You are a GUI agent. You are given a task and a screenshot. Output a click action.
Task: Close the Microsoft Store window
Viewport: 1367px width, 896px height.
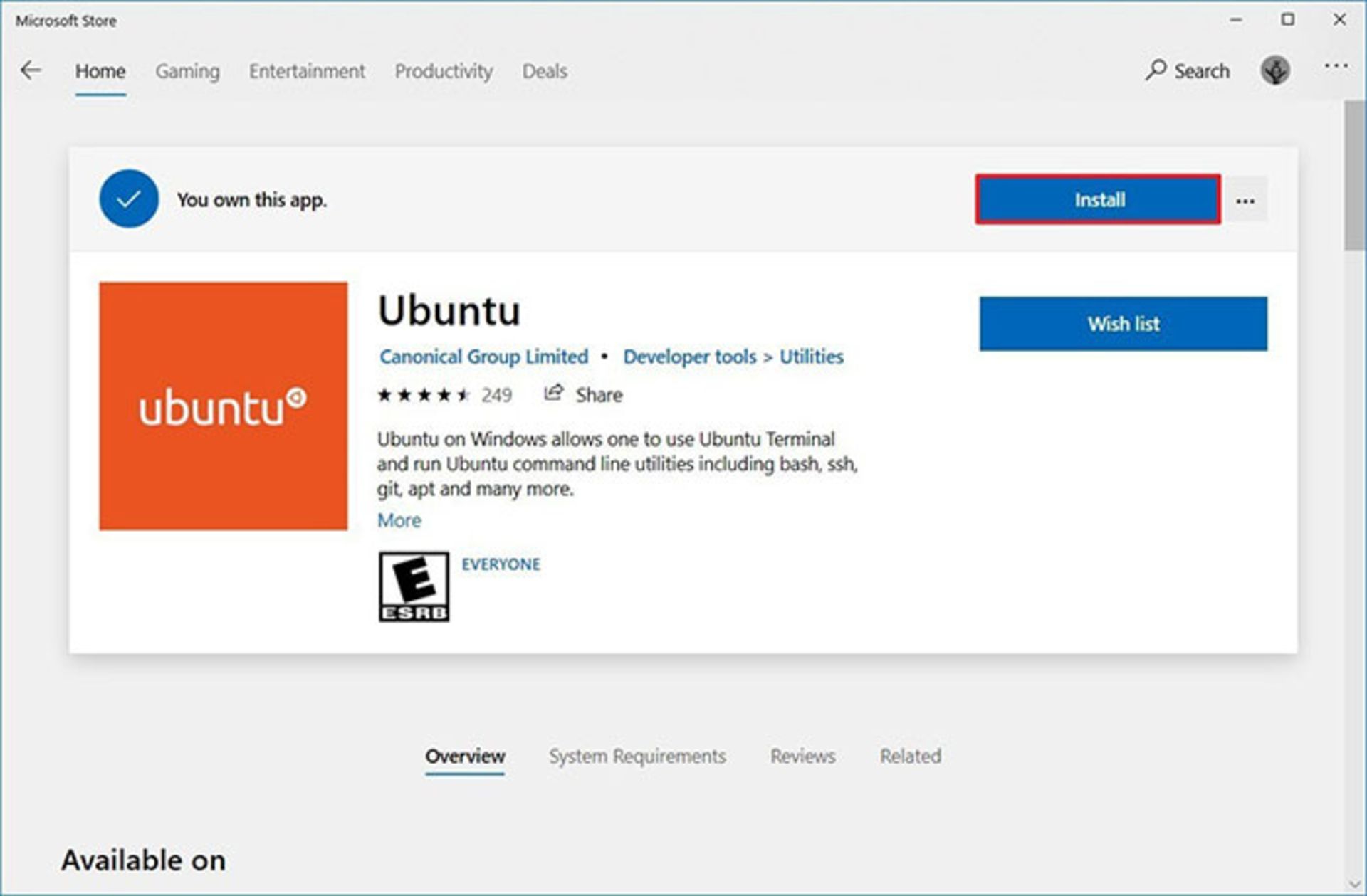[1339, 20]
